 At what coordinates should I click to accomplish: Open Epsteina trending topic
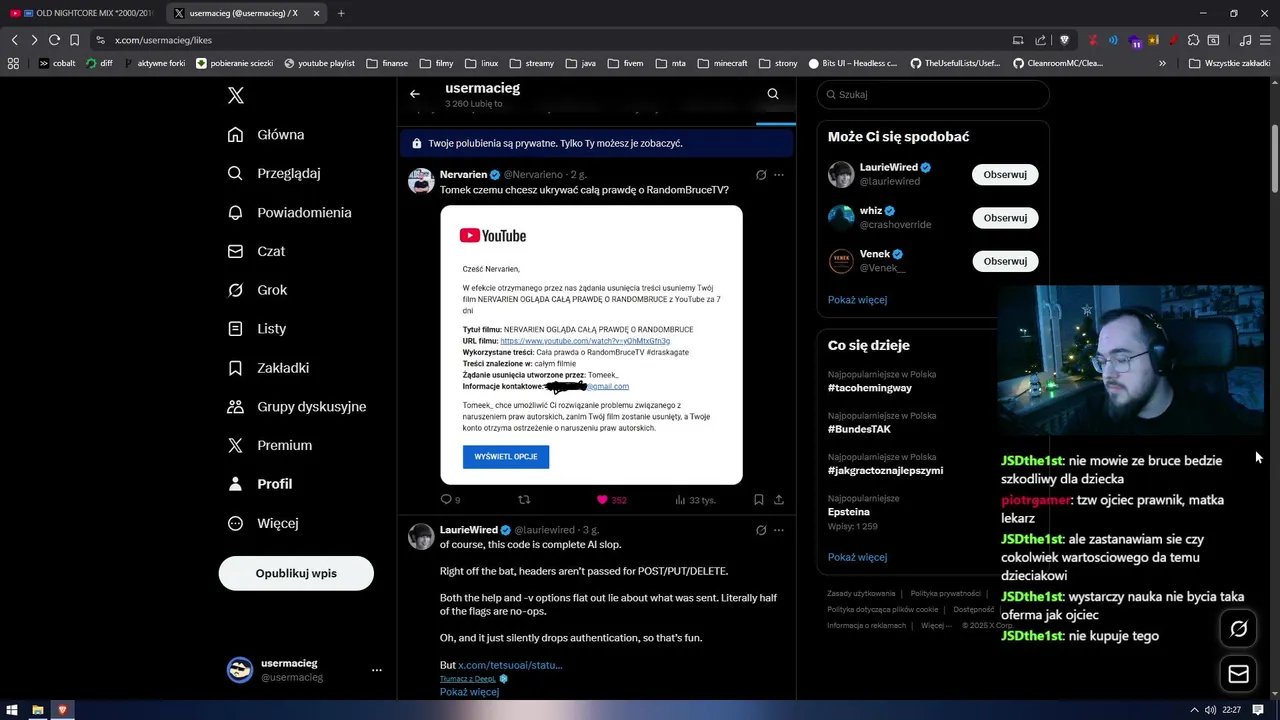849,512
